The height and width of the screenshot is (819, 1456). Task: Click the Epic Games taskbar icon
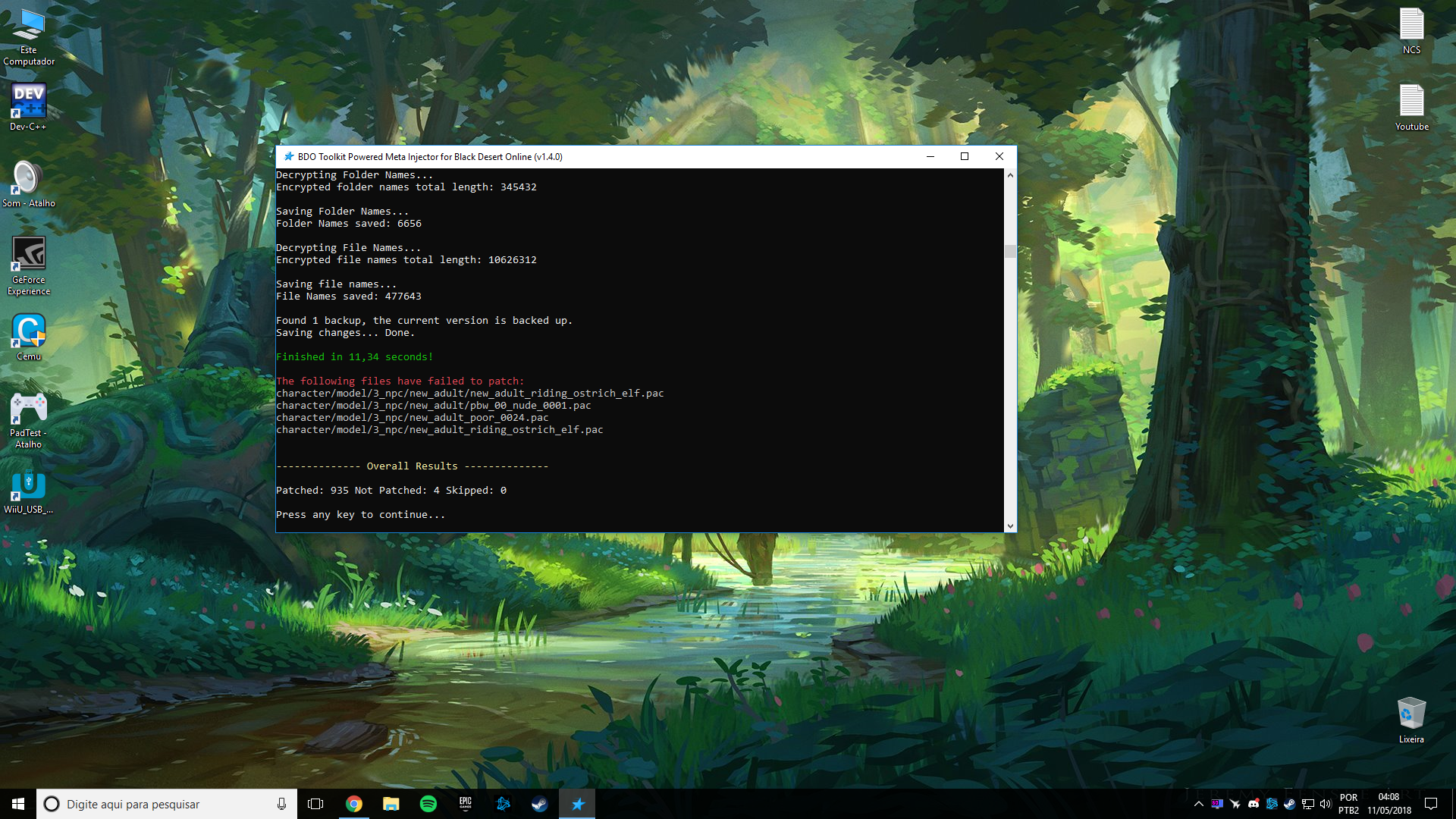466,804
